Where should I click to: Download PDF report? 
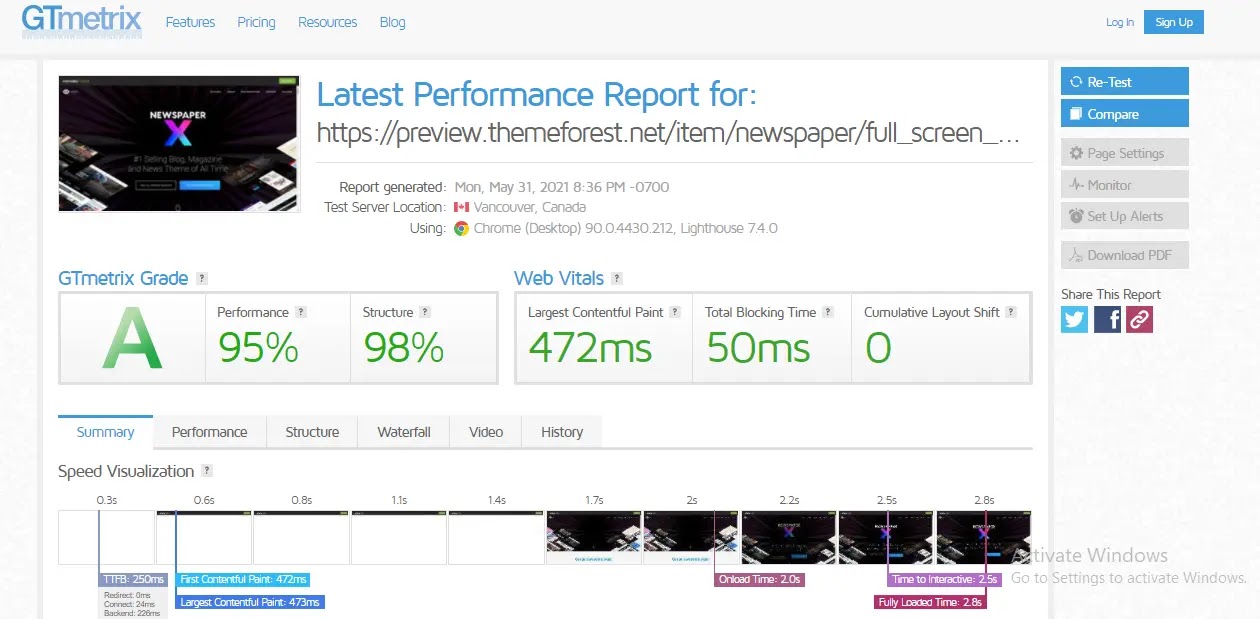pos(1125,255)
